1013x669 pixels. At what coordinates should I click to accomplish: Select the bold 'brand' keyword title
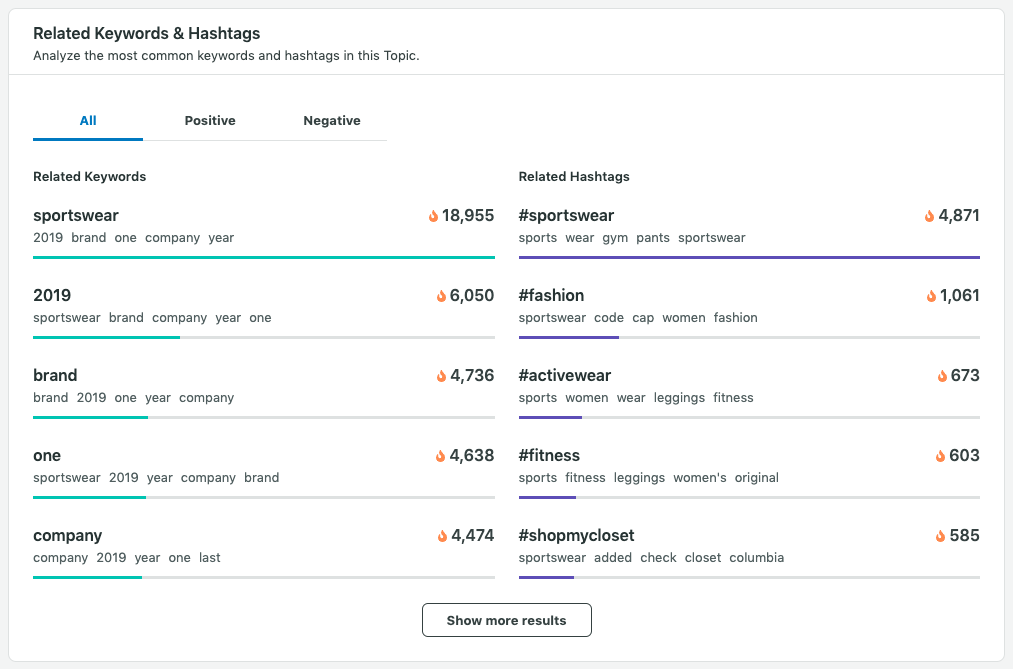56,376
